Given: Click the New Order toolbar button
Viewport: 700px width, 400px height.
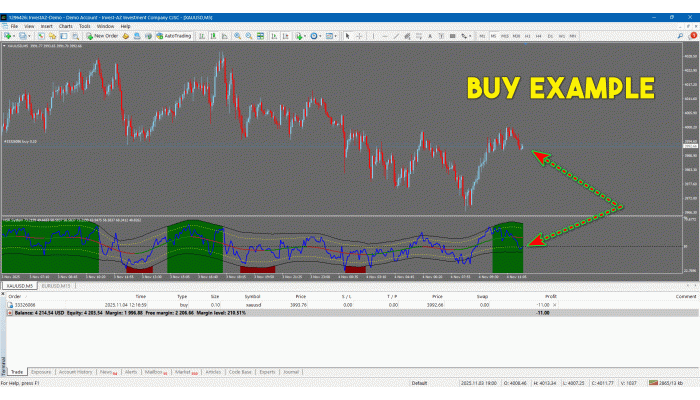Looking at the screenshot, I should (104, 35).
